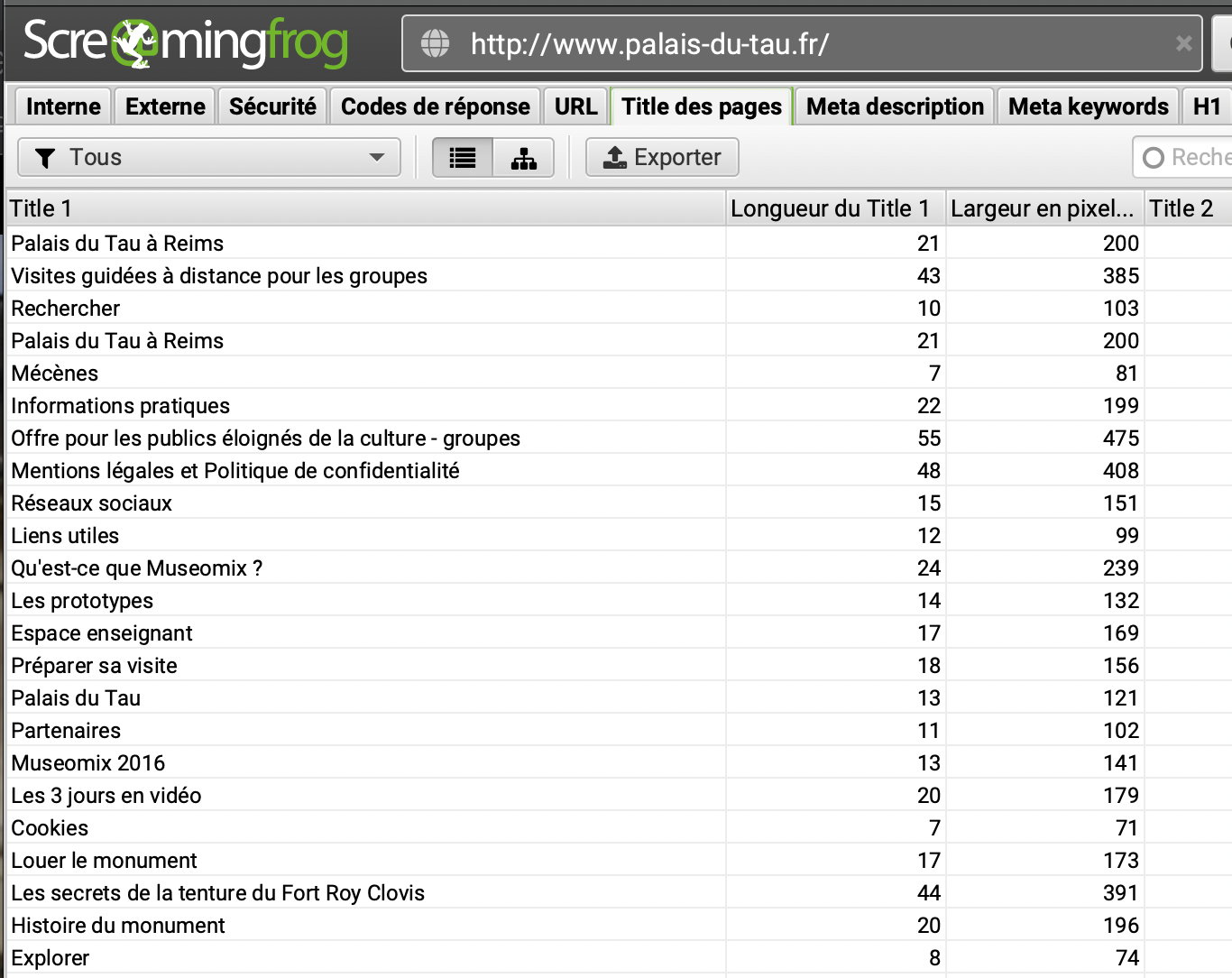Select the Offre pour les publics éloignés row

(x=619, y=438)
